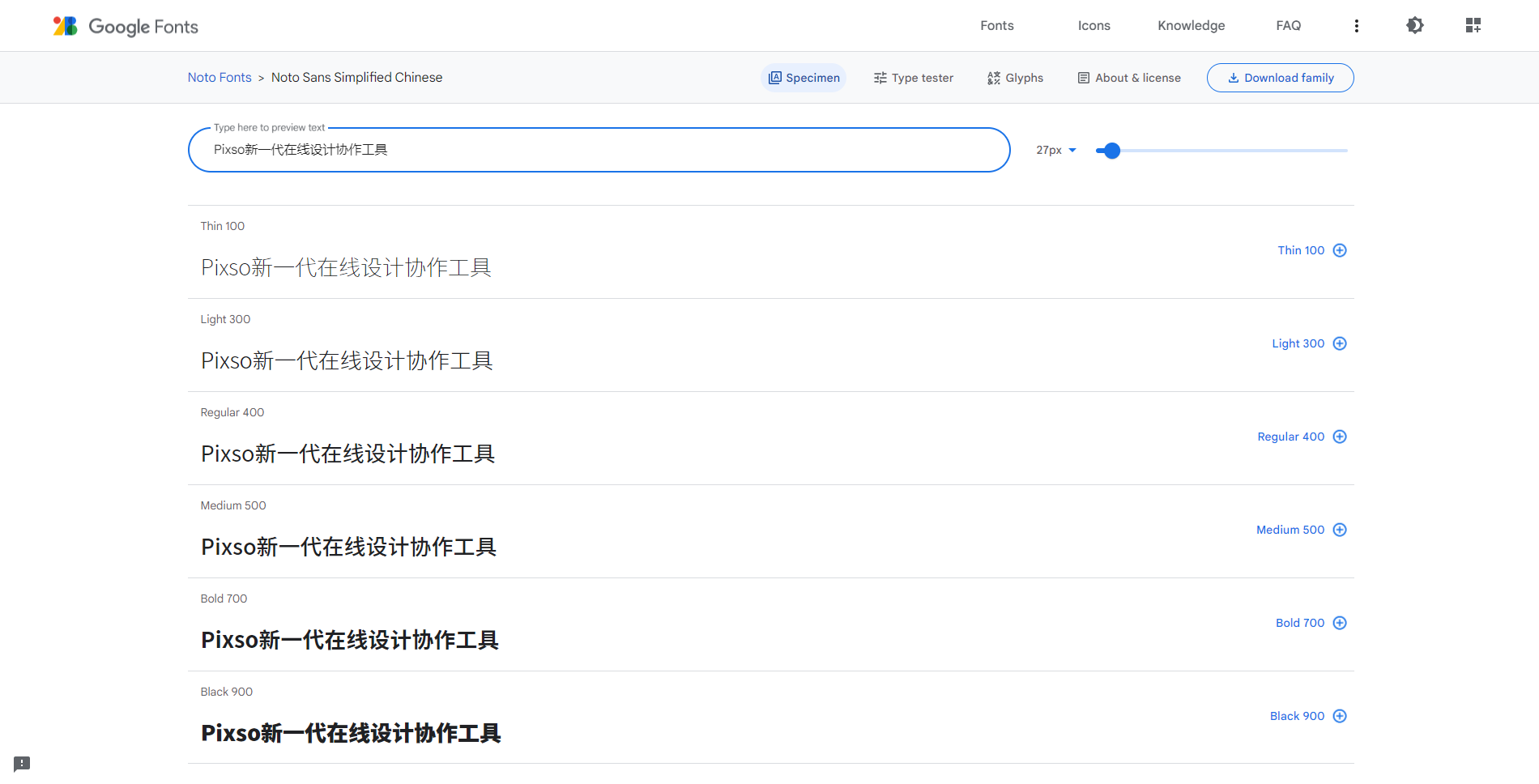Switch to the Specimen tab
Screen dimensions: 1539x784
coord(804,78)
